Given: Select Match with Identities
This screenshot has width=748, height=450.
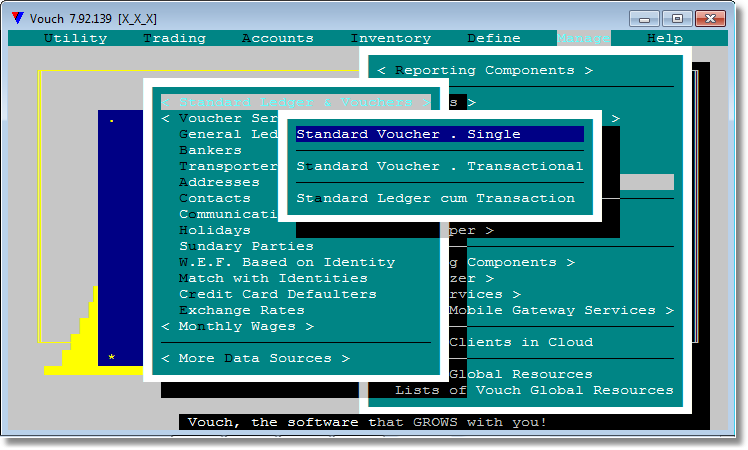Looking at the screenshot, I should point(273,278).
